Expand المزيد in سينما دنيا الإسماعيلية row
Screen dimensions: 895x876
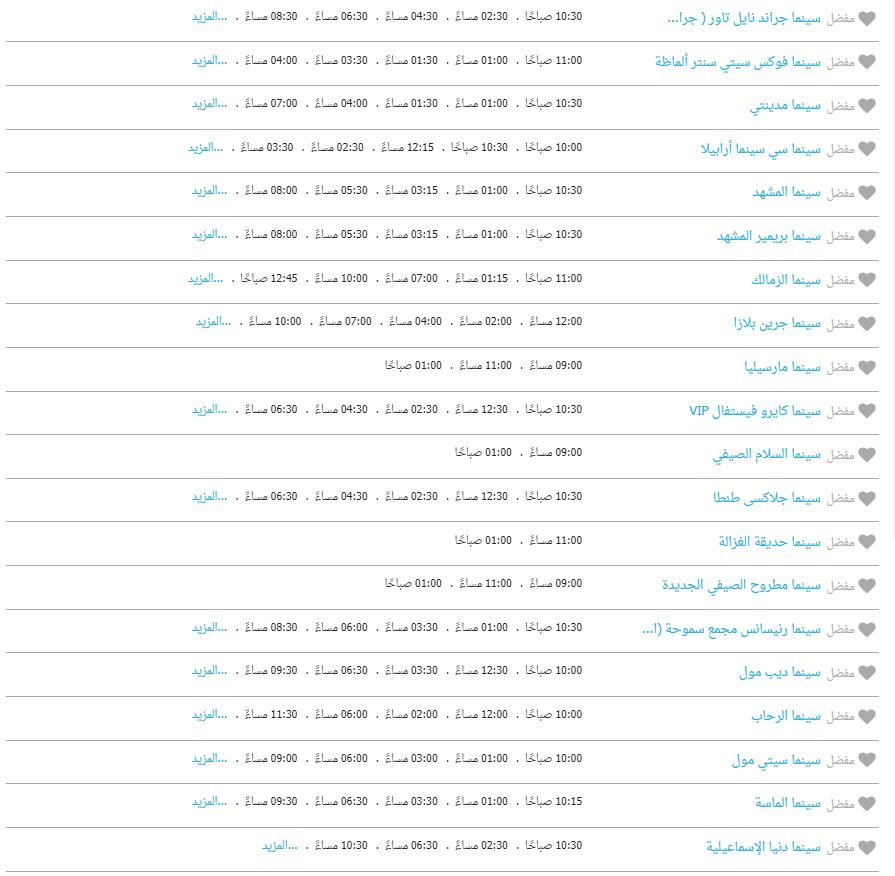(280, 845)
